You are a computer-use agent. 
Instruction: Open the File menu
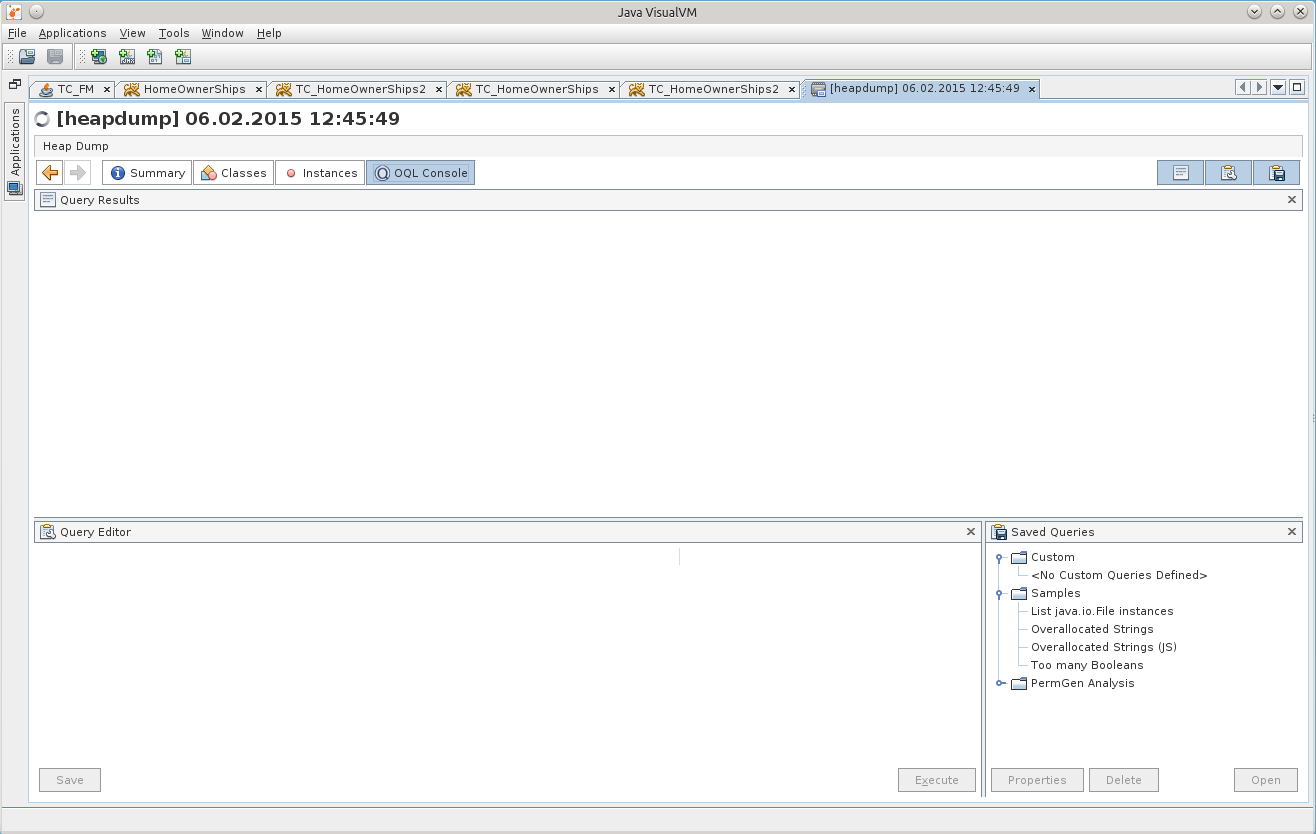tap(17, 33)
